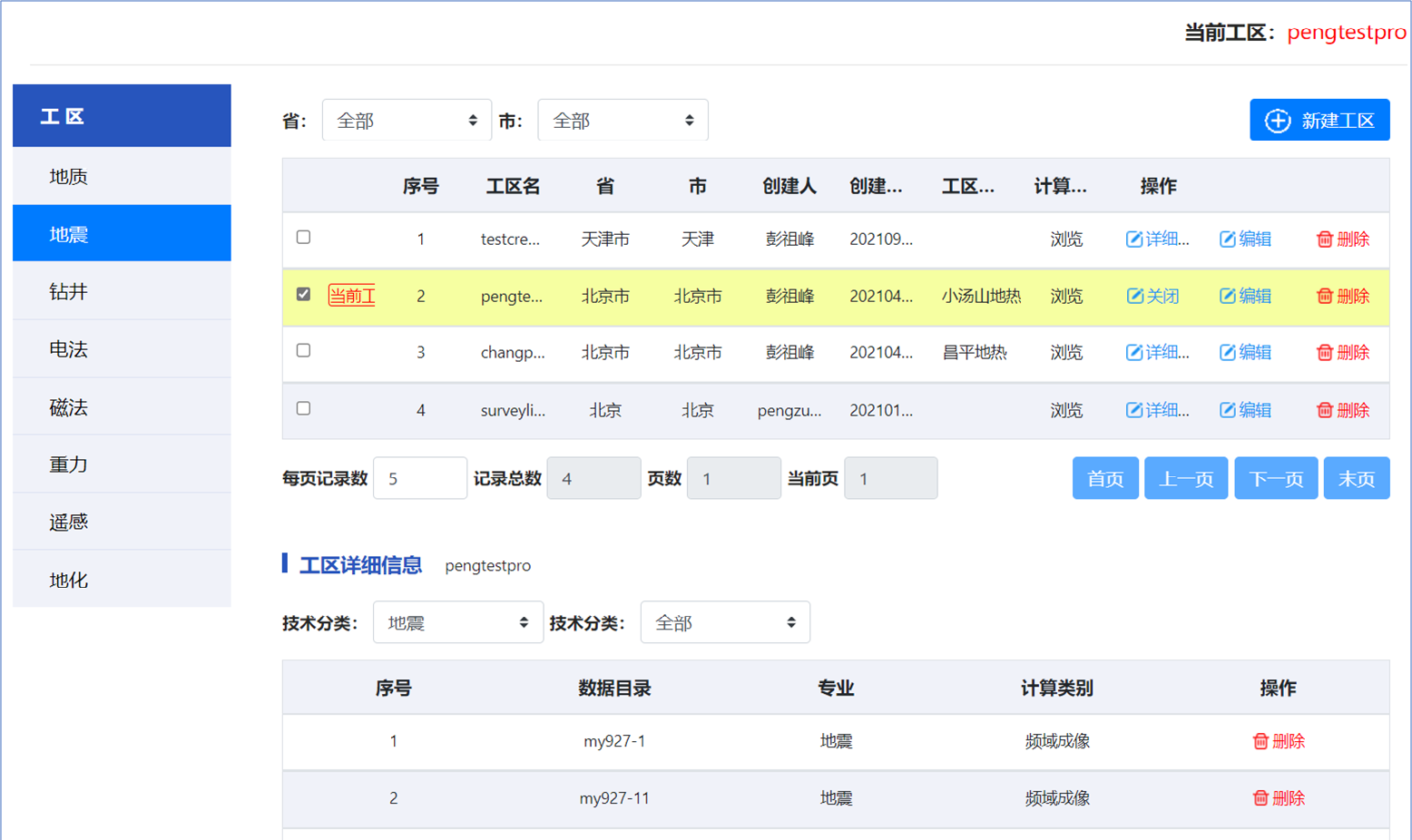Click 昌平地热 cell
1412x840 pixels.
[975, 353]
